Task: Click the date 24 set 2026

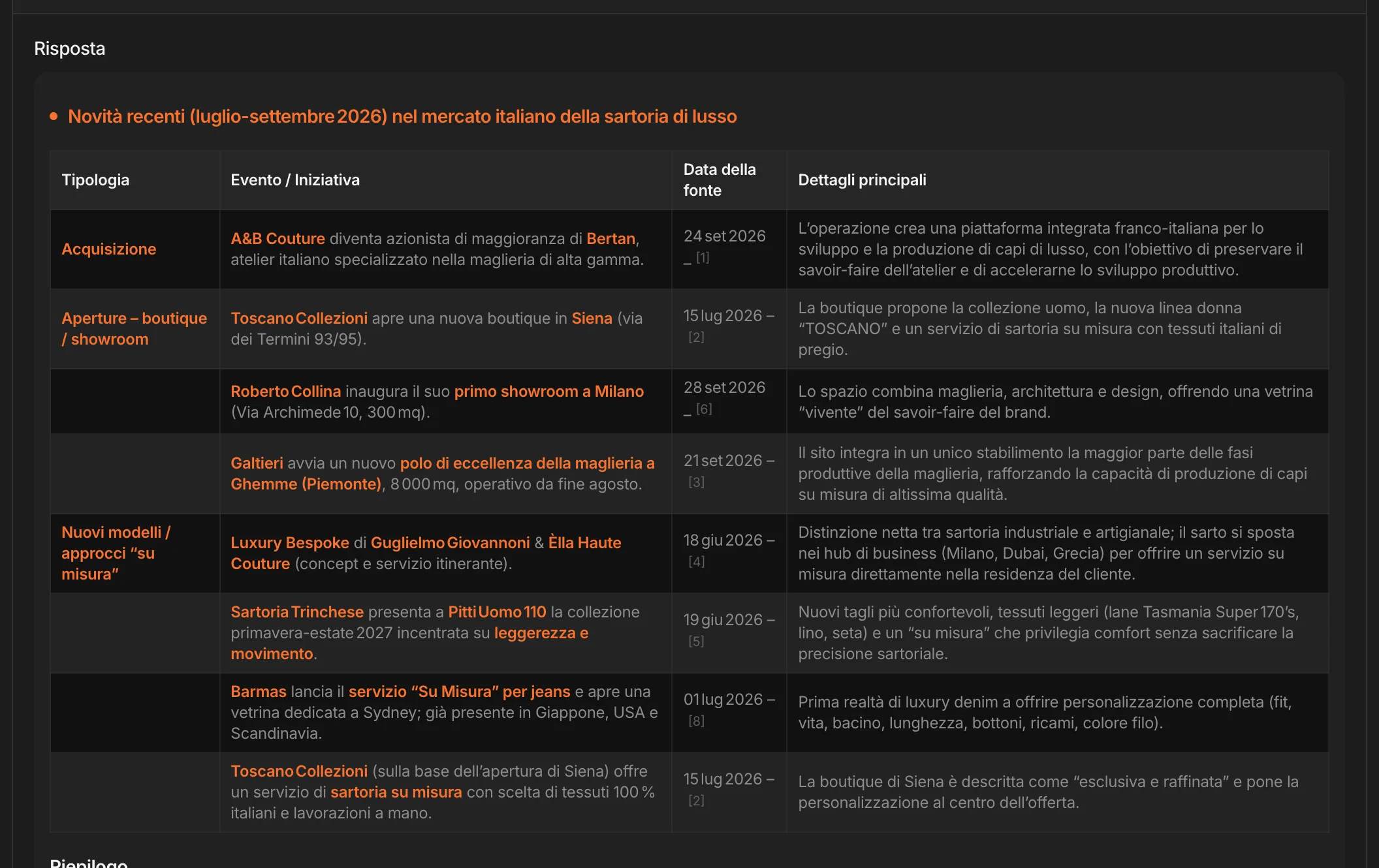Action: click(724, 236)
